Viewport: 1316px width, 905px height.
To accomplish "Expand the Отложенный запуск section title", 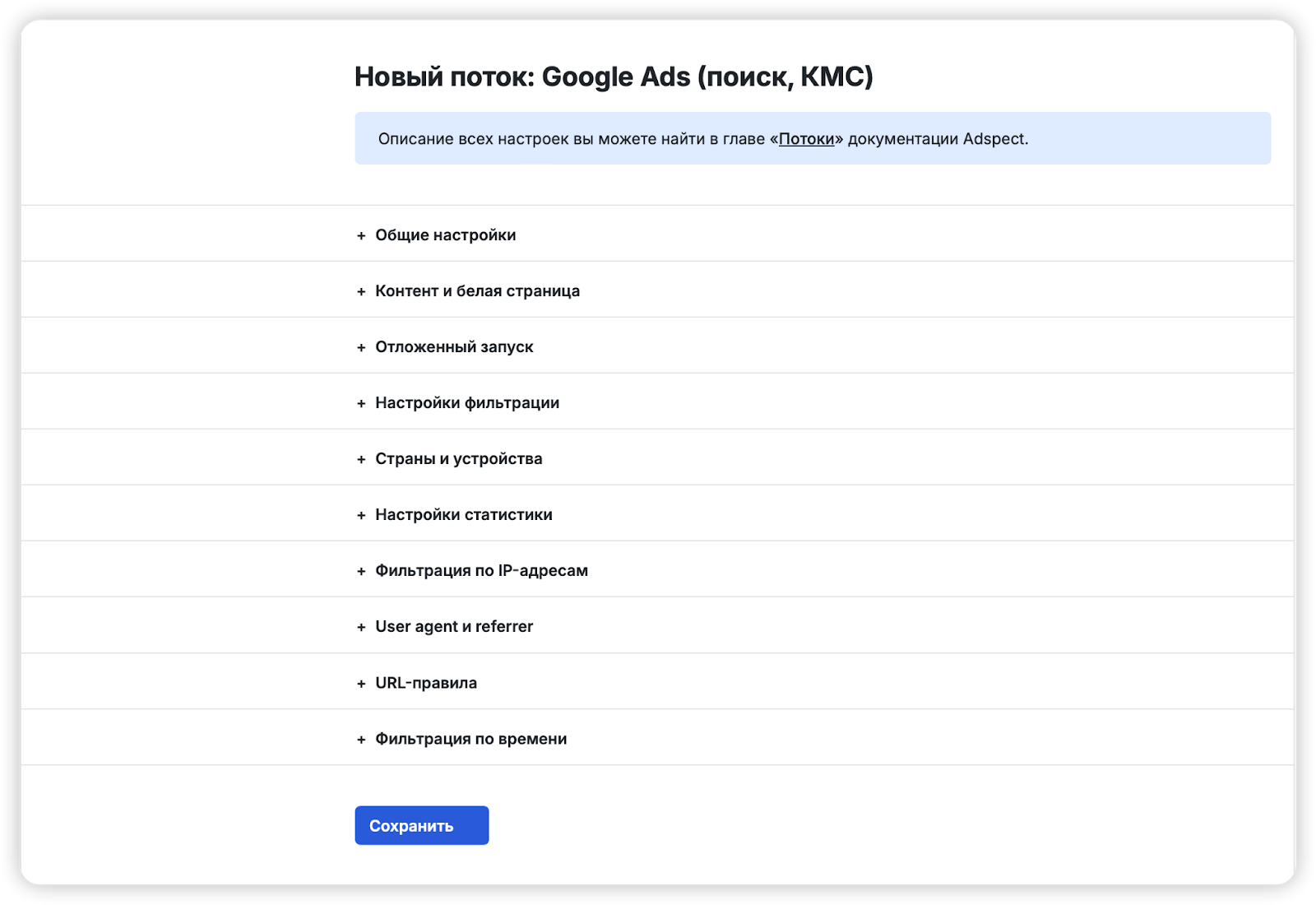I will [x=454, y=347].
